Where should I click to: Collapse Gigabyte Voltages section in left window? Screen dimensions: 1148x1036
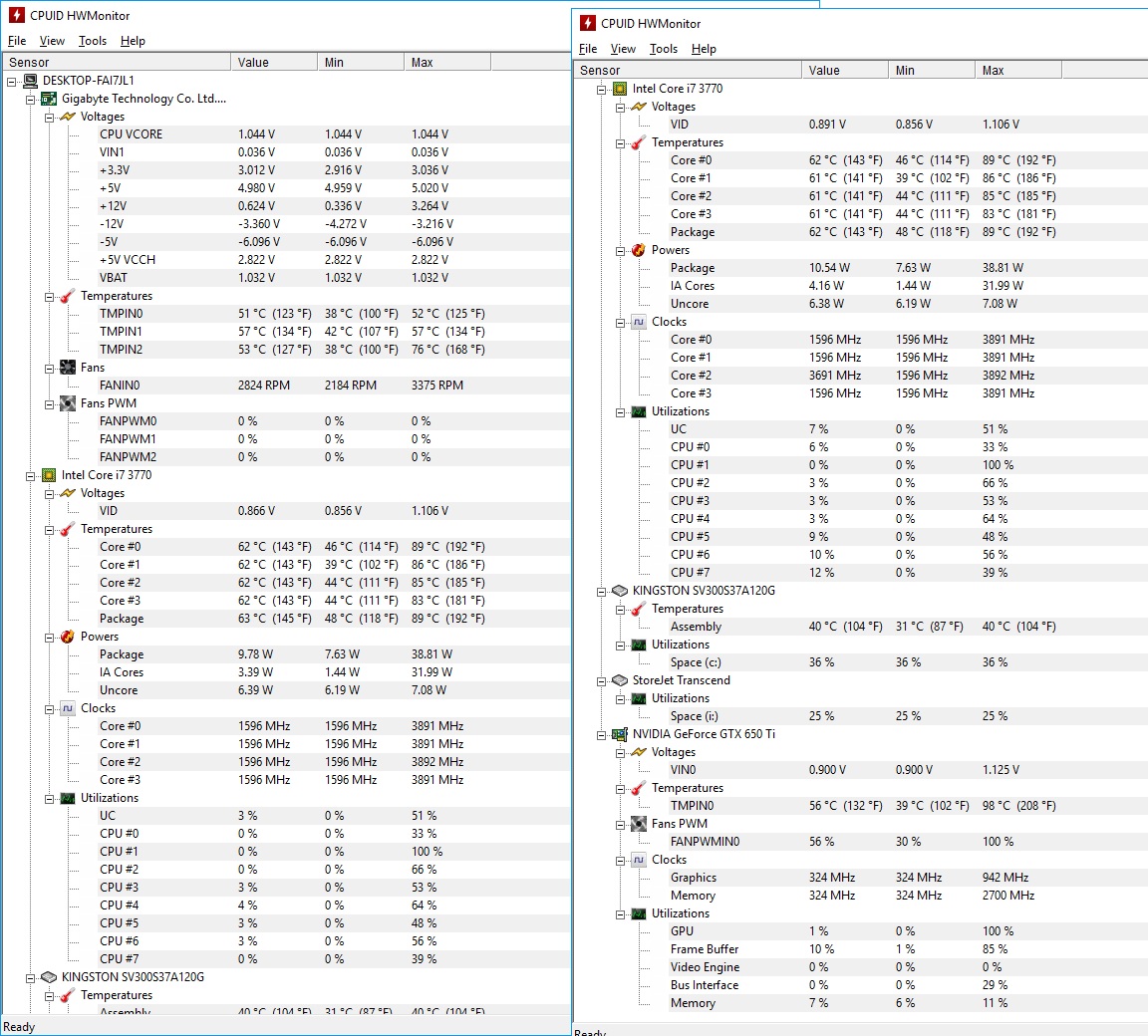(49, 118)
